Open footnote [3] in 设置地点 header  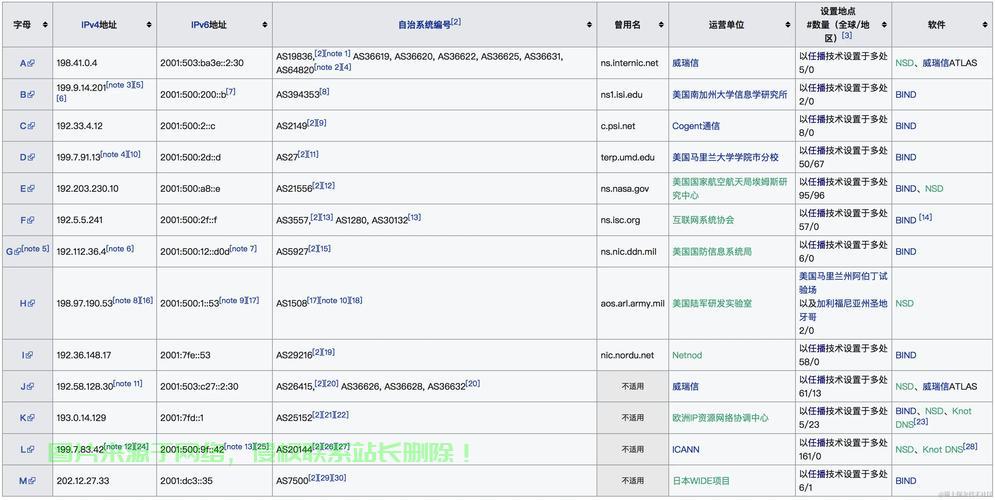(x=847, y=36)
